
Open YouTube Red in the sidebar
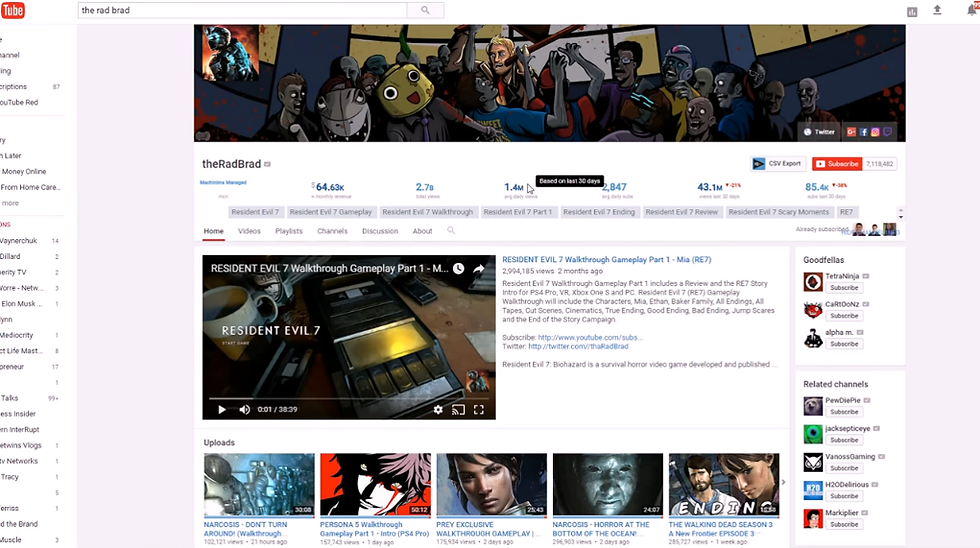pos(19,102)
